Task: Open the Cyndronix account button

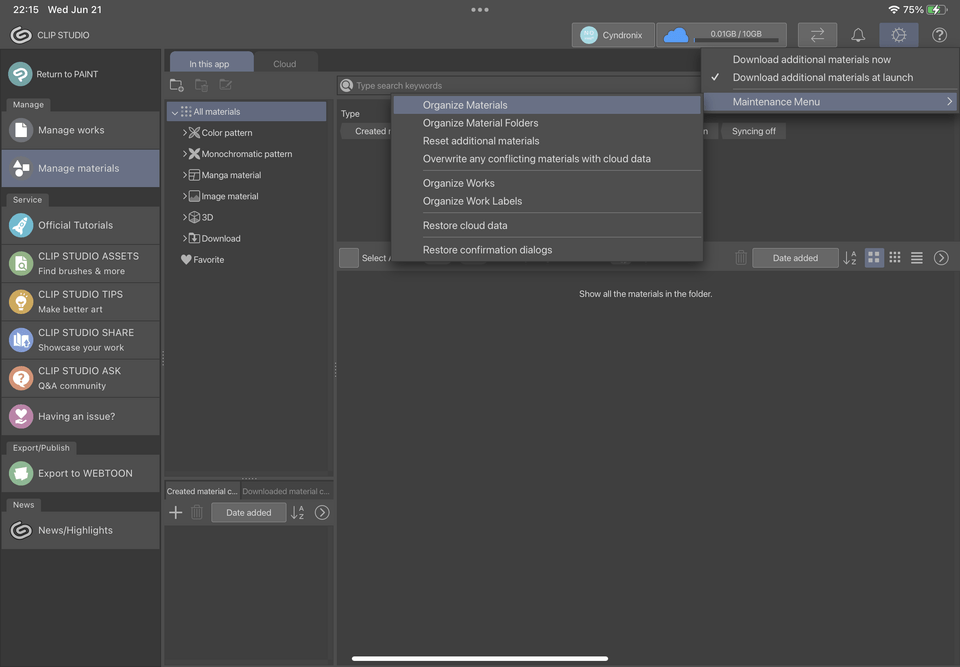Action: [x=613, y=35]
